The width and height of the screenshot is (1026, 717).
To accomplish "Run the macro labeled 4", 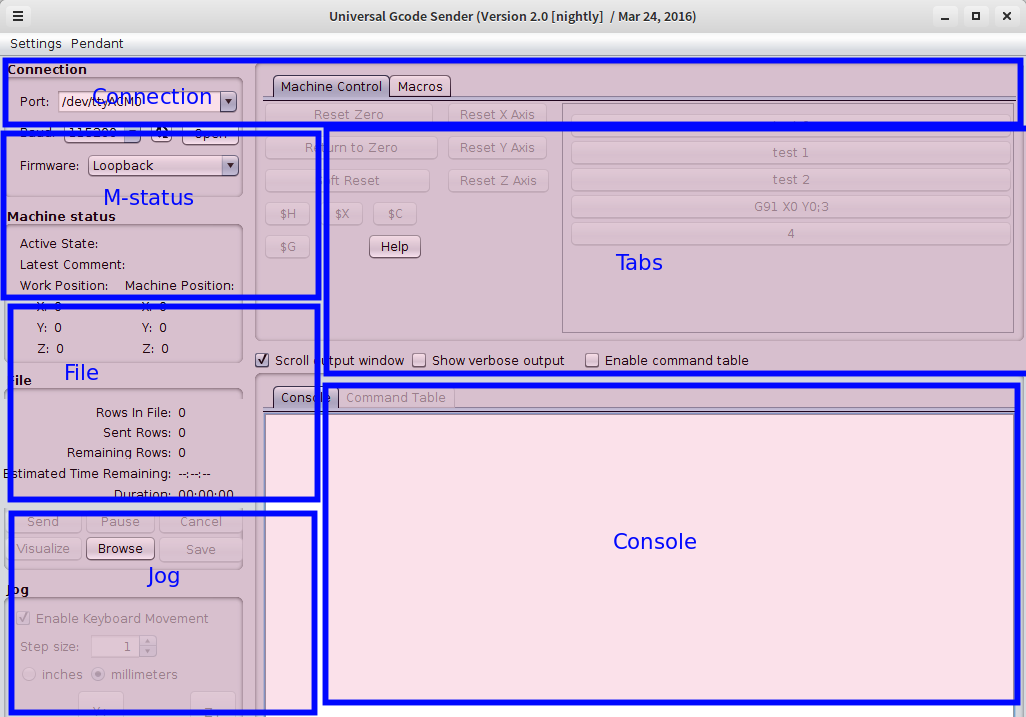I will point(790,234).
